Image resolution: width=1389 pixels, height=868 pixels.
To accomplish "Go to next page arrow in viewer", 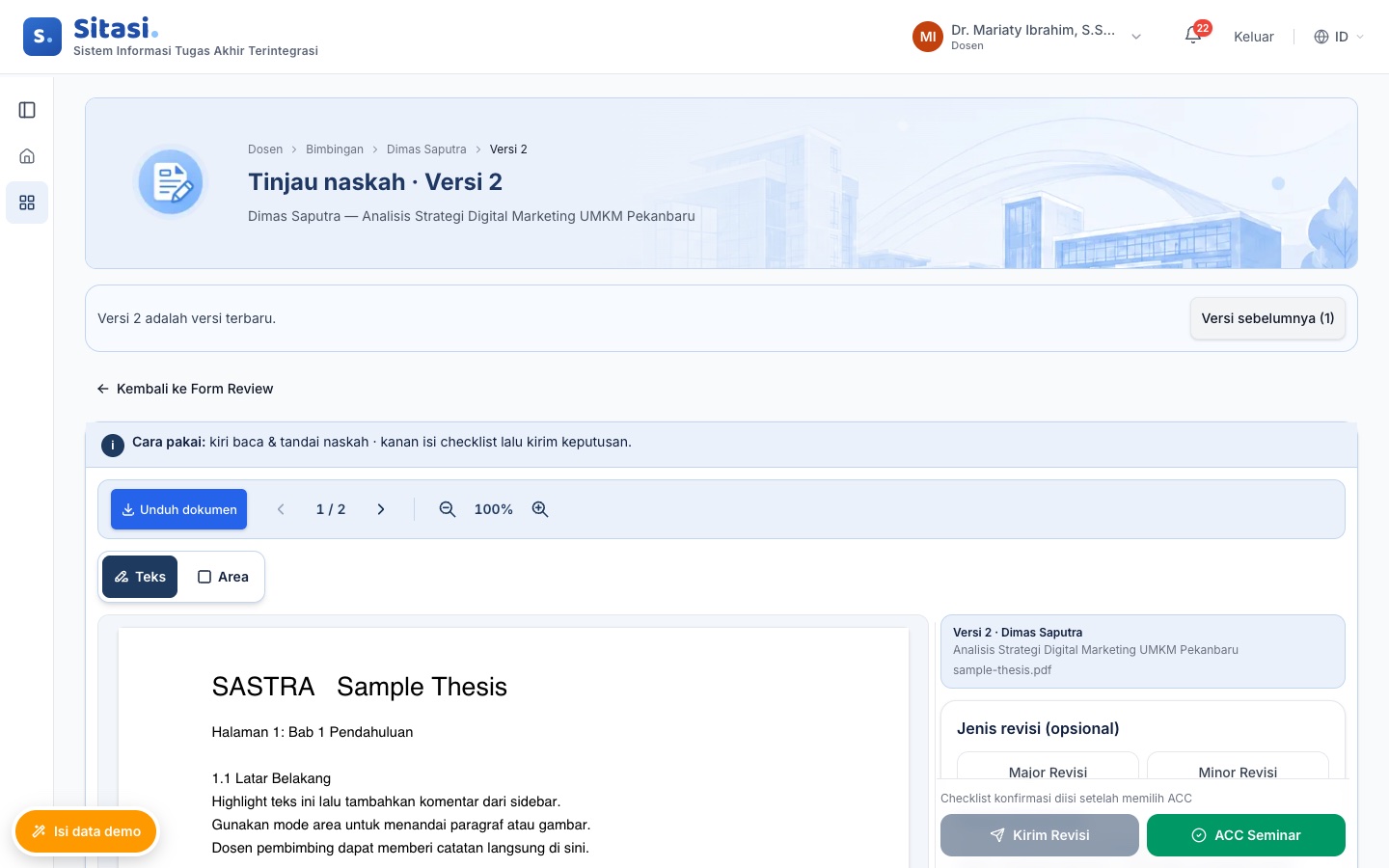I will pos(381,509).
